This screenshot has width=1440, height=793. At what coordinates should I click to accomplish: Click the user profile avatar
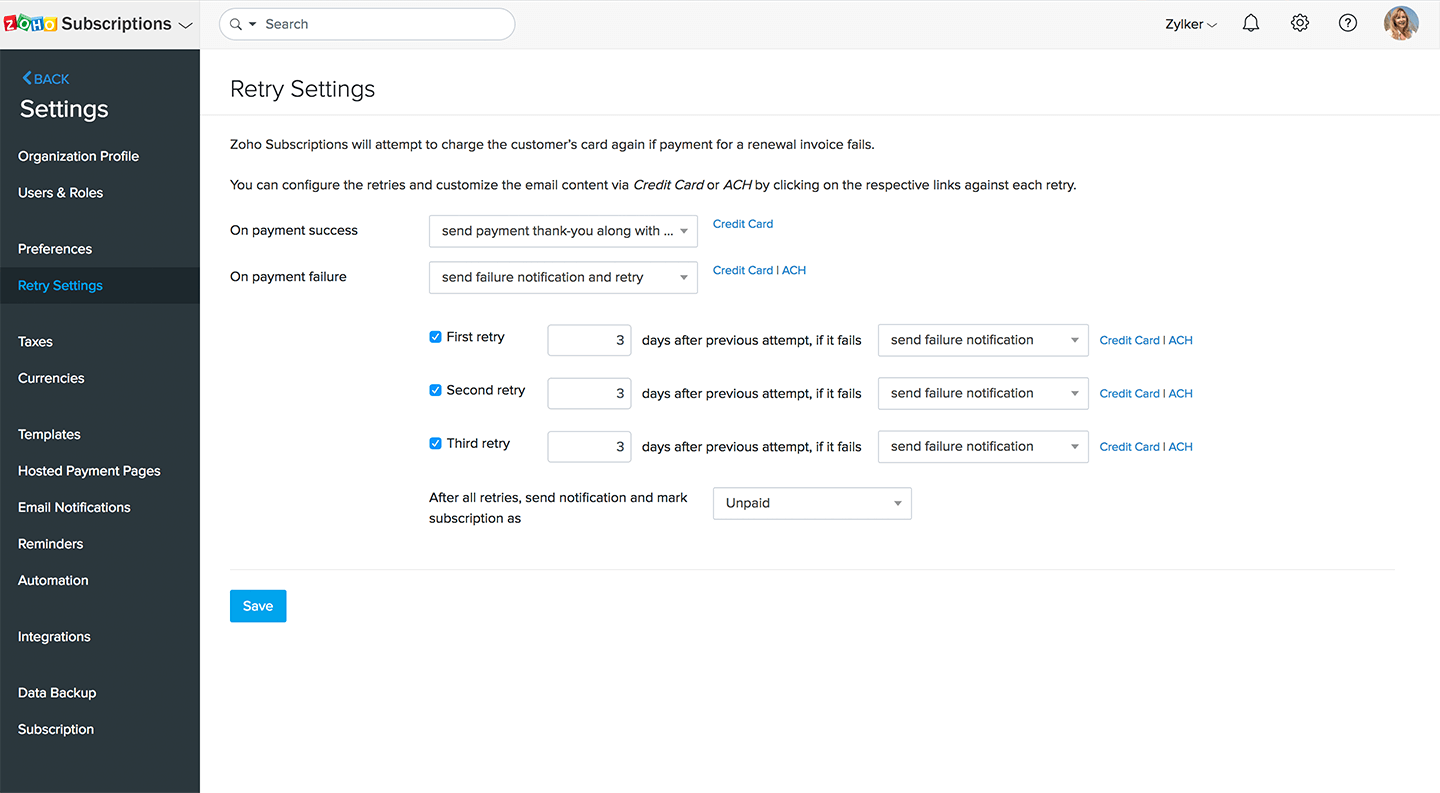(1400, 24)
